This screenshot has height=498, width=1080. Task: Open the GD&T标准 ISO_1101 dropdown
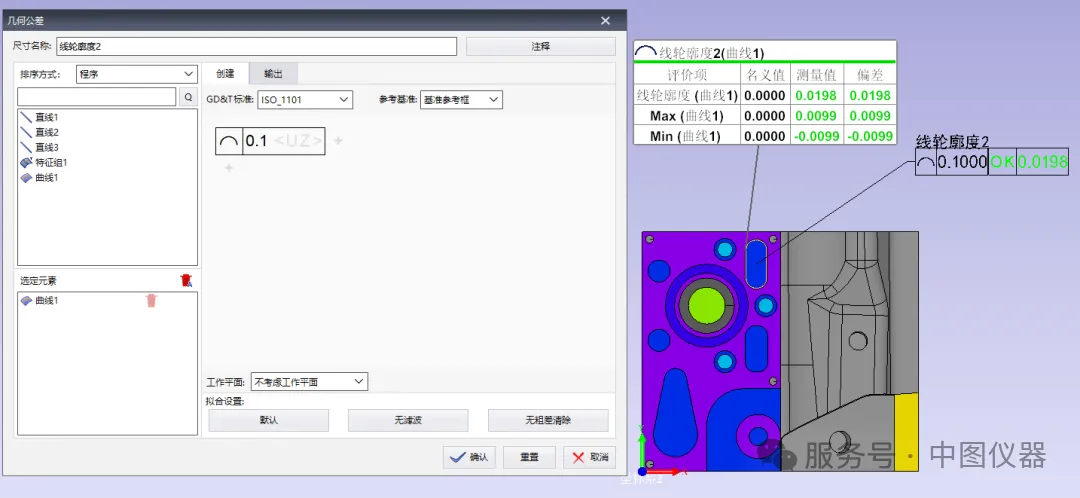pos(305,99)
